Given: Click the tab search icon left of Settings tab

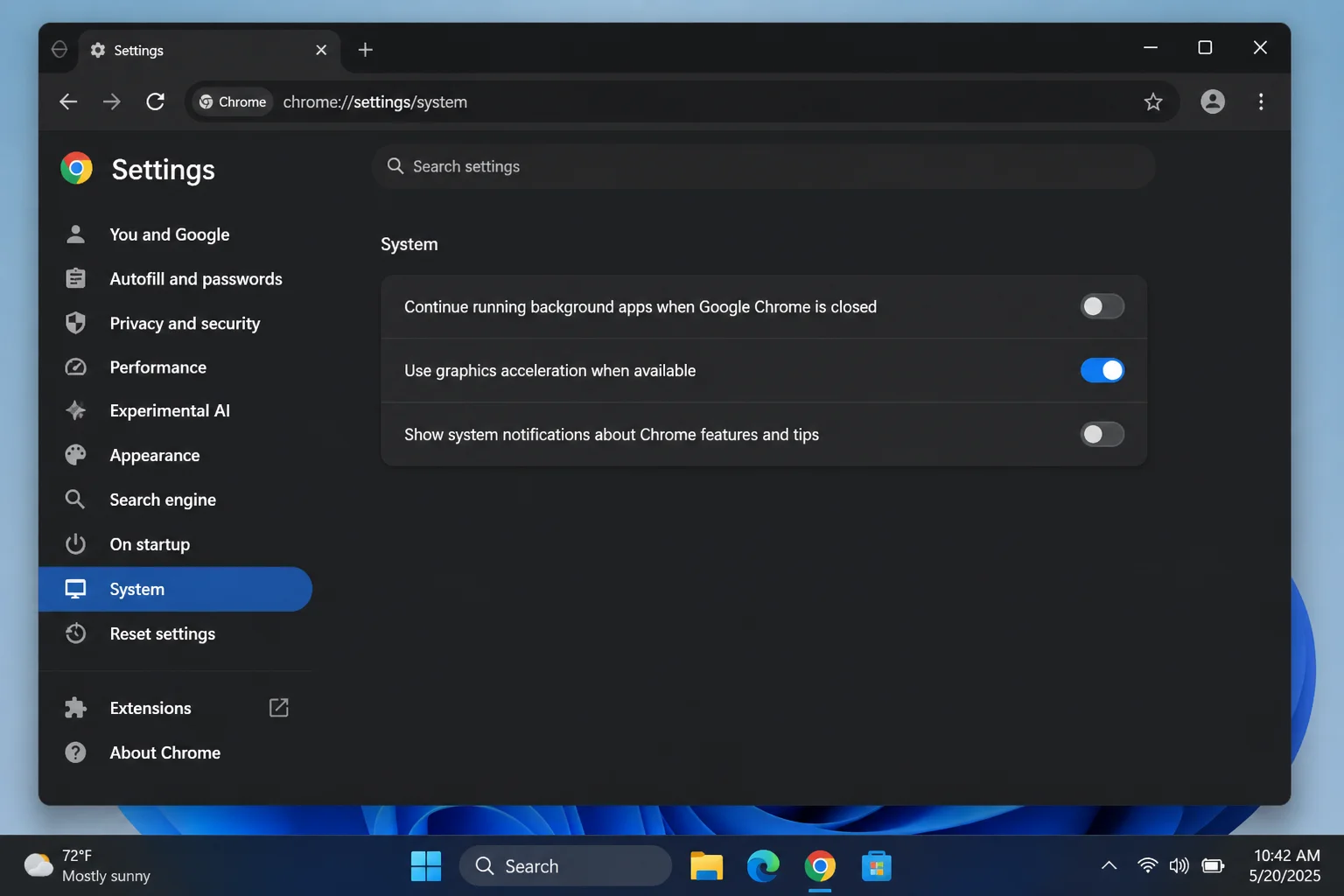Looking at the screenshot, I should click(x=59, y=49).
